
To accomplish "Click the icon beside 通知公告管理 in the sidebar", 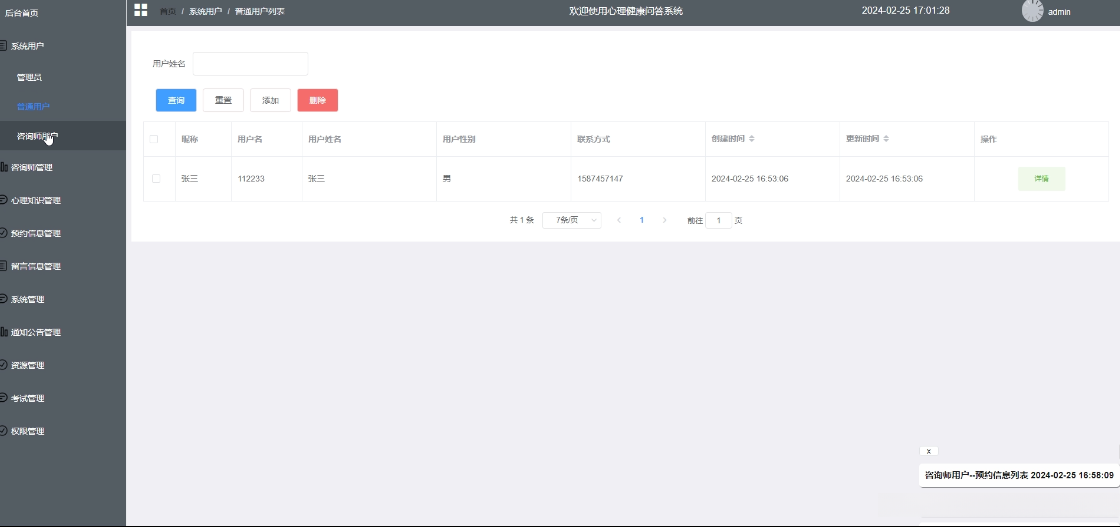I will [x=4, y=332].
